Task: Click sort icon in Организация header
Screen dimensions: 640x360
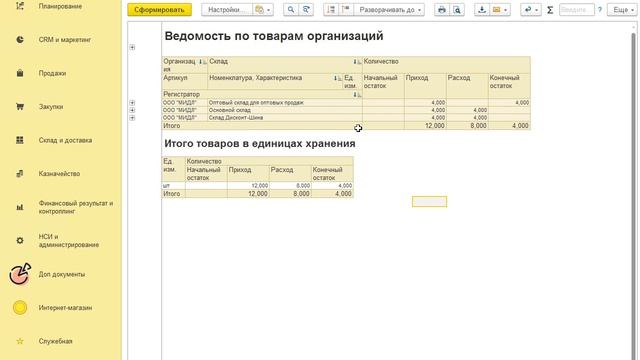Action: tap(203, 62)
